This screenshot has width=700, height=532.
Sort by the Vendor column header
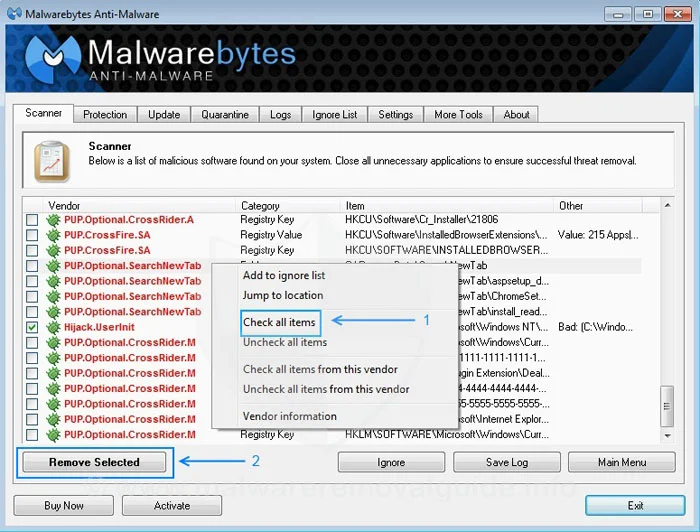139,206
